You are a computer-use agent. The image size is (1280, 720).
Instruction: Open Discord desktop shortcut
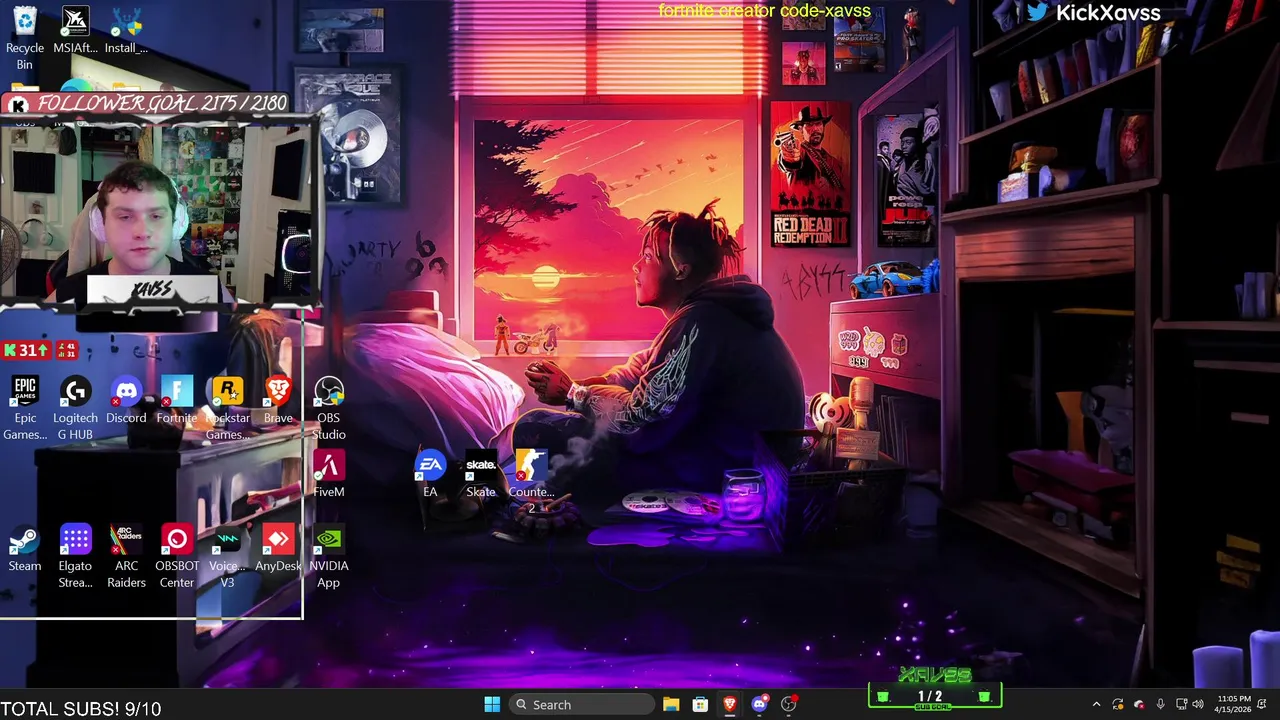pos(126,400)
